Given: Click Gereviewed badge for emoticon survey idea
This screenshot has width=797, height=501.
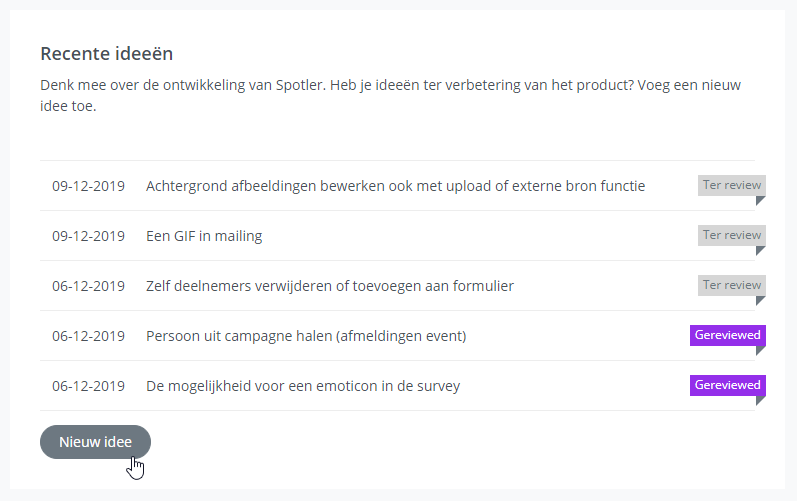Looking at the screenshot, I should [x=727, y=385].
